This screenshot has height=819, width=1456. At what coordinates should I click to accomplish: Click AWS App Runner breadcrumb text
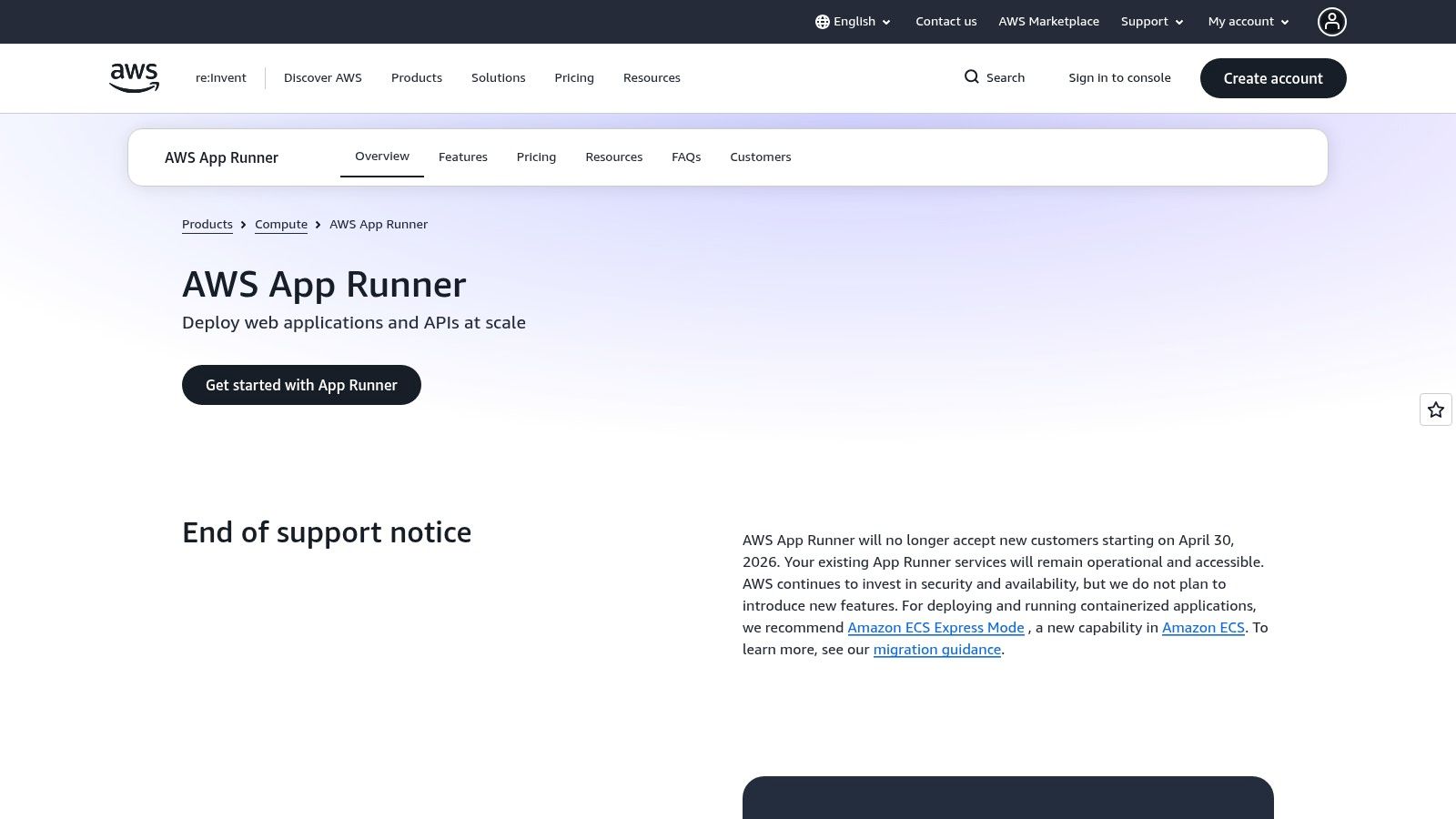(x=379, y=225)
